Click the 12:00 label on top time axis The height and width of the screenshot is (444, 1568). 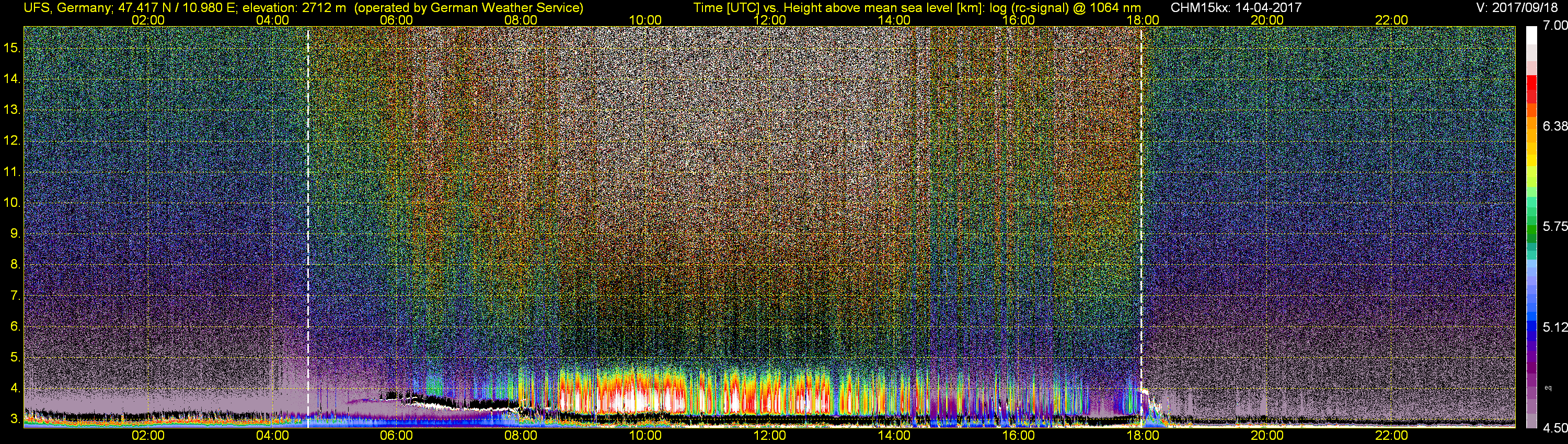769,20
